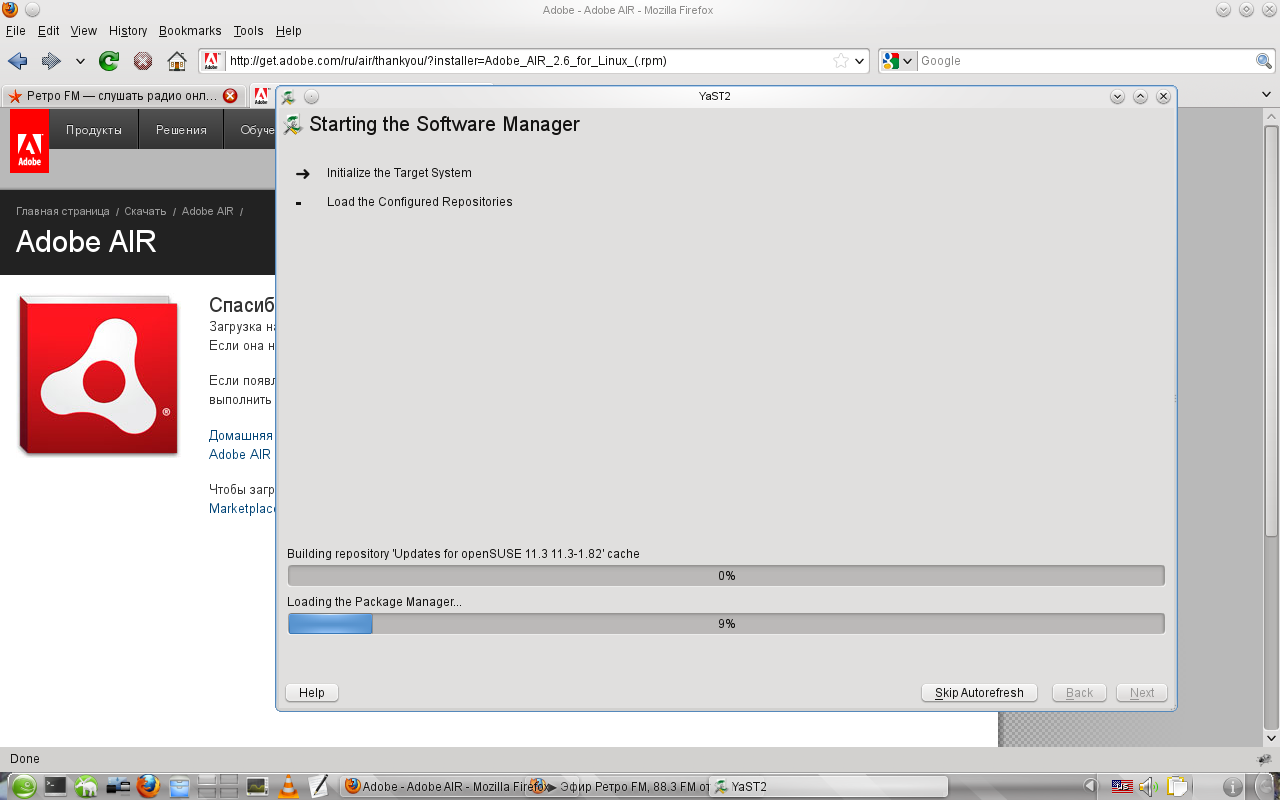Bookmark this page with the star icon
The height and width of the screenshot is (800, 1280).
pyautogui.click(x=841, y=61)
